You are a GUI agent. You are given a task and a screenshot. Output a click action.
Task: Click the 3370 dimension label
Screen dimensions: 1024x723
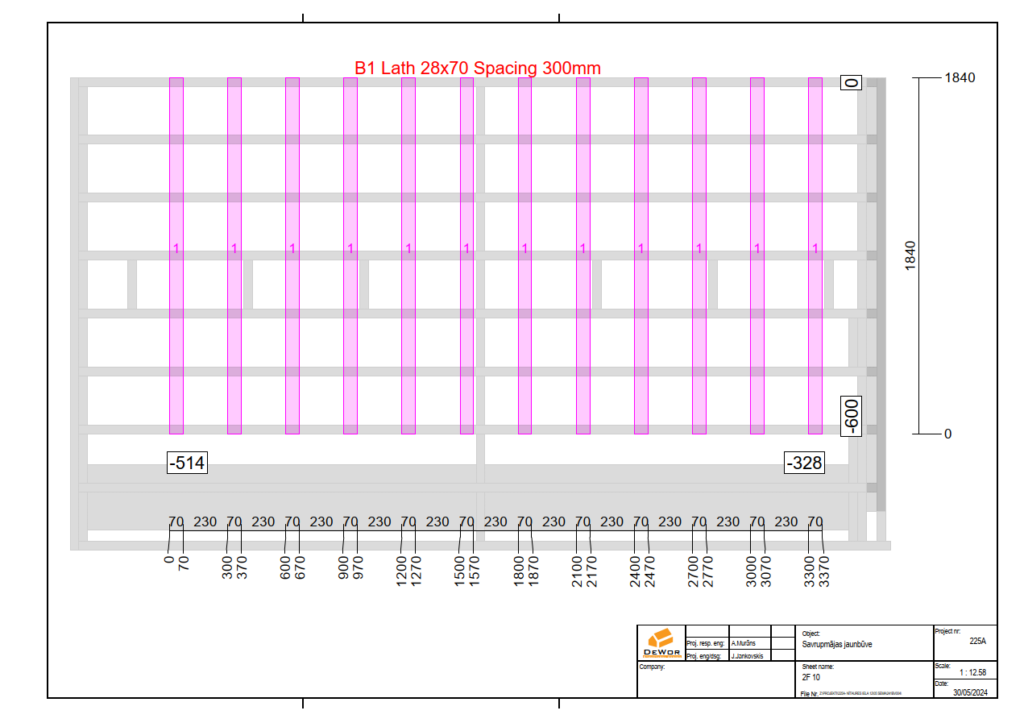825,576
